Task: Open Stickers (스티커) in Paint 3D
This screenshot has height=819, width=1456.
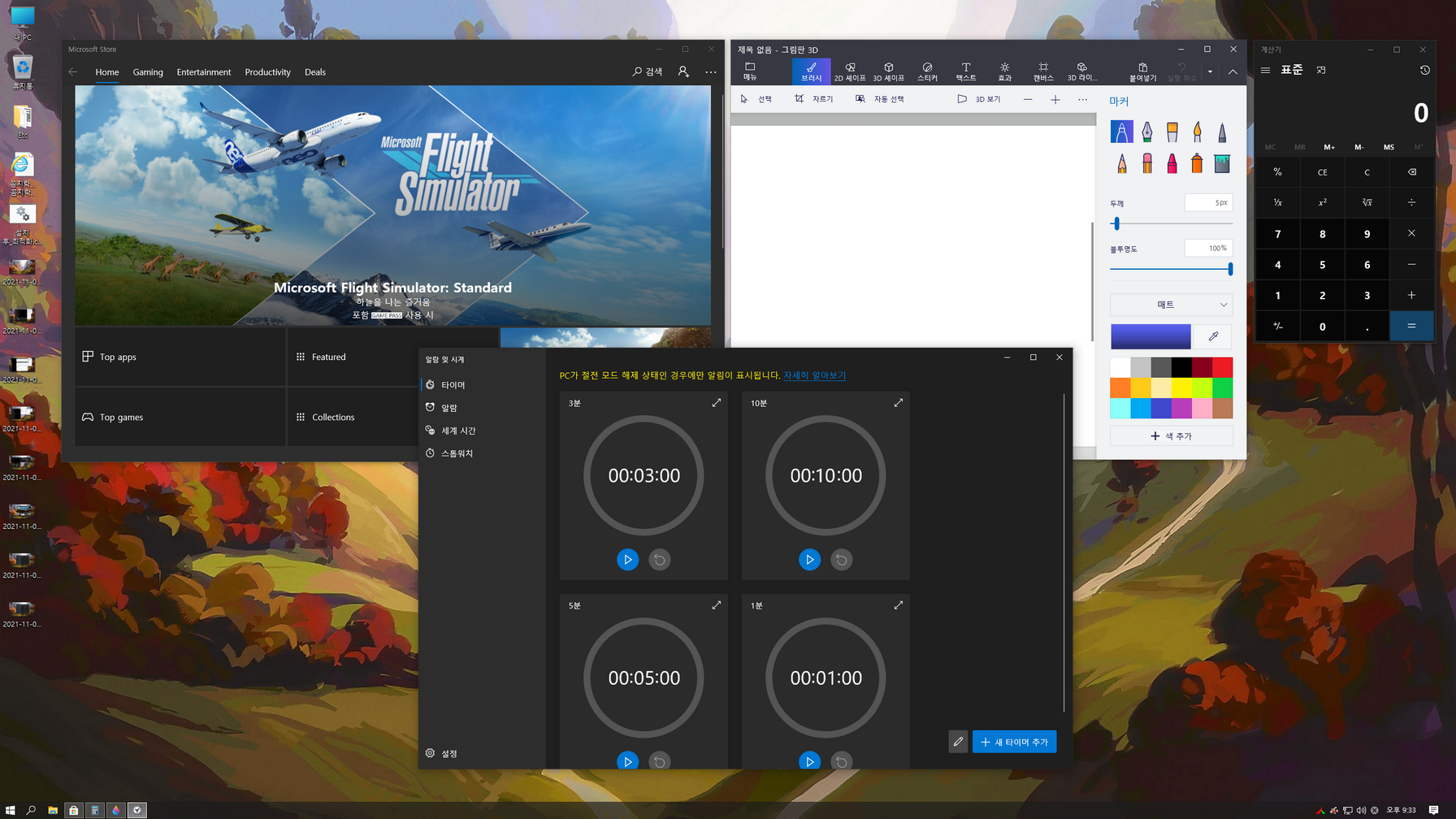Action: coord(927,71)
